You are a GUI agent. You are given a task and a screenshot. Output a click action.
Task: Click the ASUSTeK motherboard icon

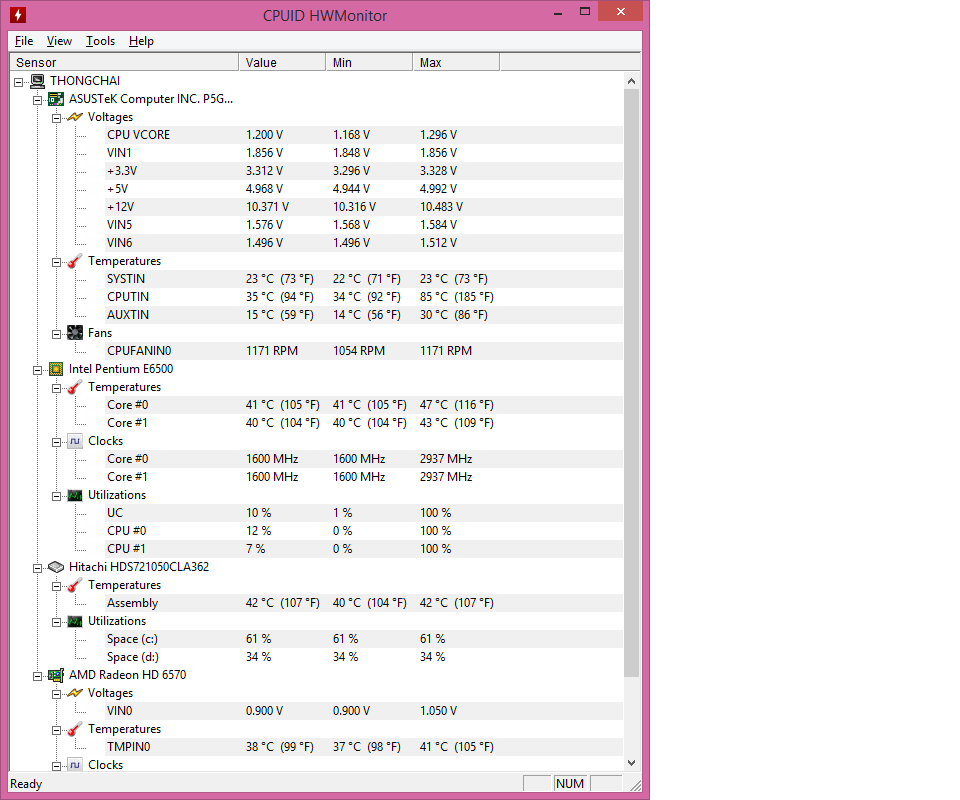(56, 99)
